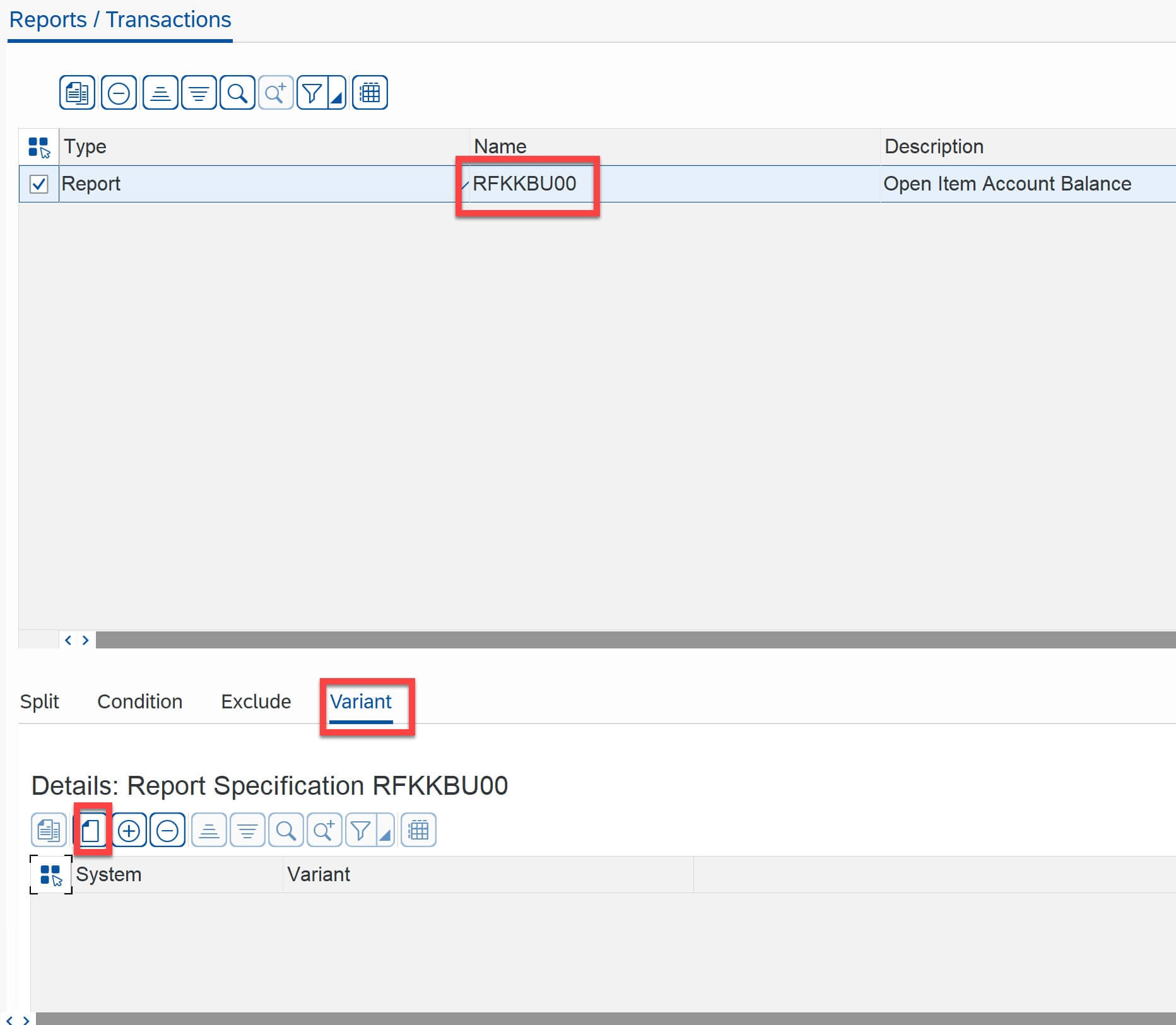Click the selection icon beside the System header
The width and height of the screenshot is (1176, 1025).
pos(50,875)
